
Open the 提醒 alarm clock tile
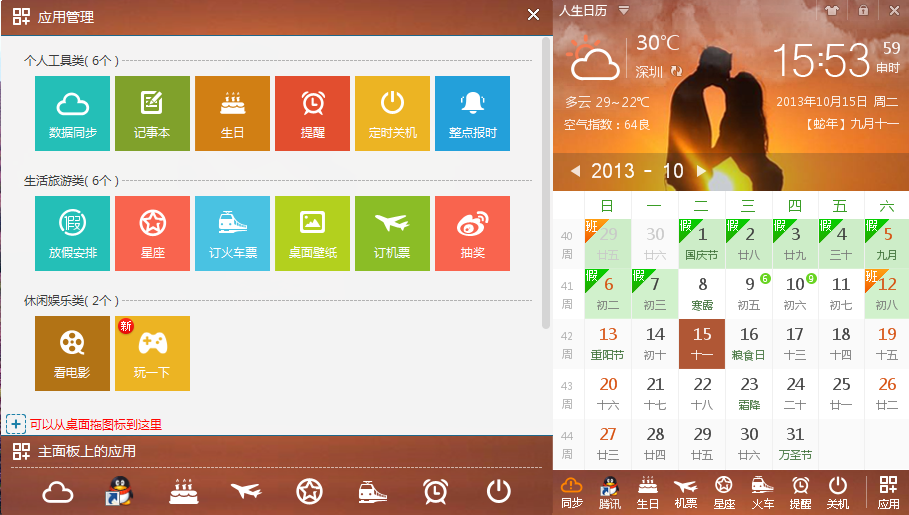(312, 113)
